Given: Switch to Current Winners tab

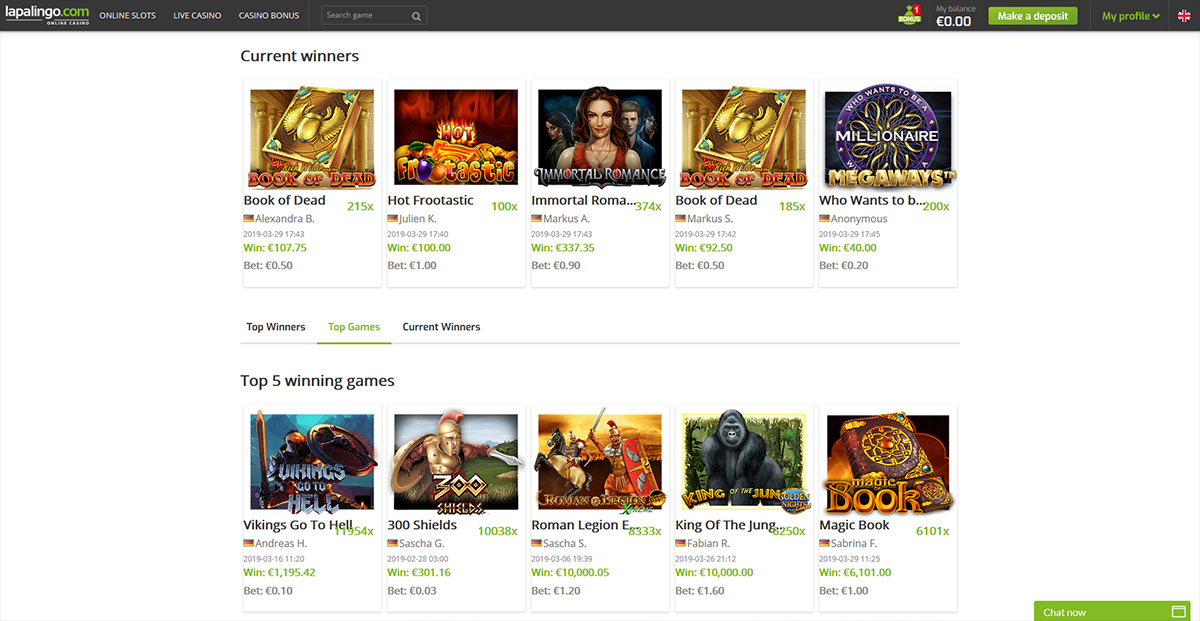Looking at the screenshot, I should [441, 327].
